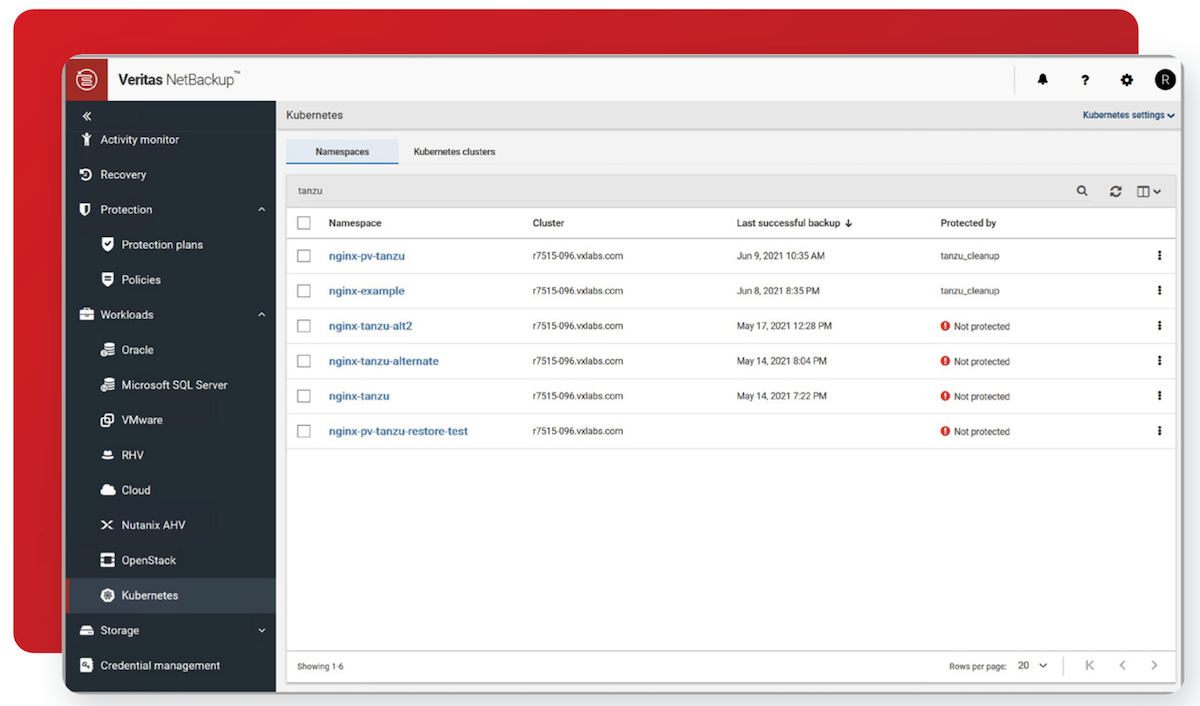Screen dimensions: 1200x706
Task: Open the Rows per page dropdown
Action: pyautogui.click(x=1033, y=665)
